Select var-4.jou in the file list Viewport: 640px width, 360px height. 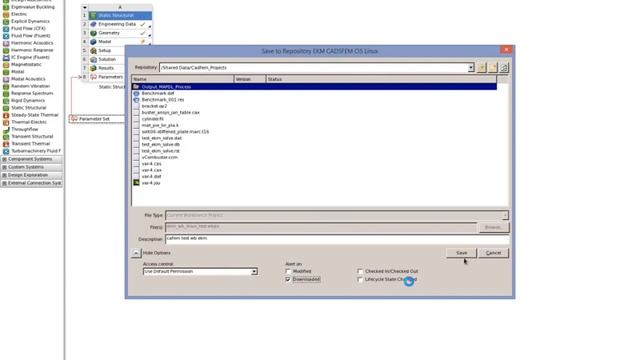(x=151, y=183)
